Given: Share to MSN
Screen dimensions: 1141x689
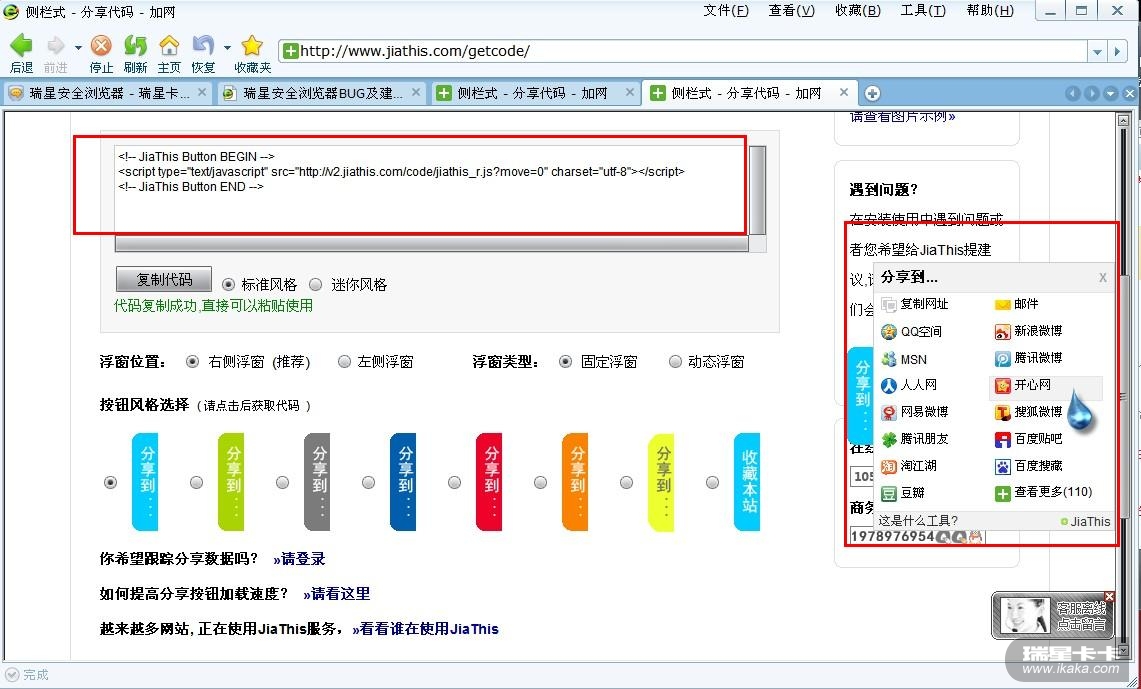Looking at the screenshot, I should pos(904,359).
